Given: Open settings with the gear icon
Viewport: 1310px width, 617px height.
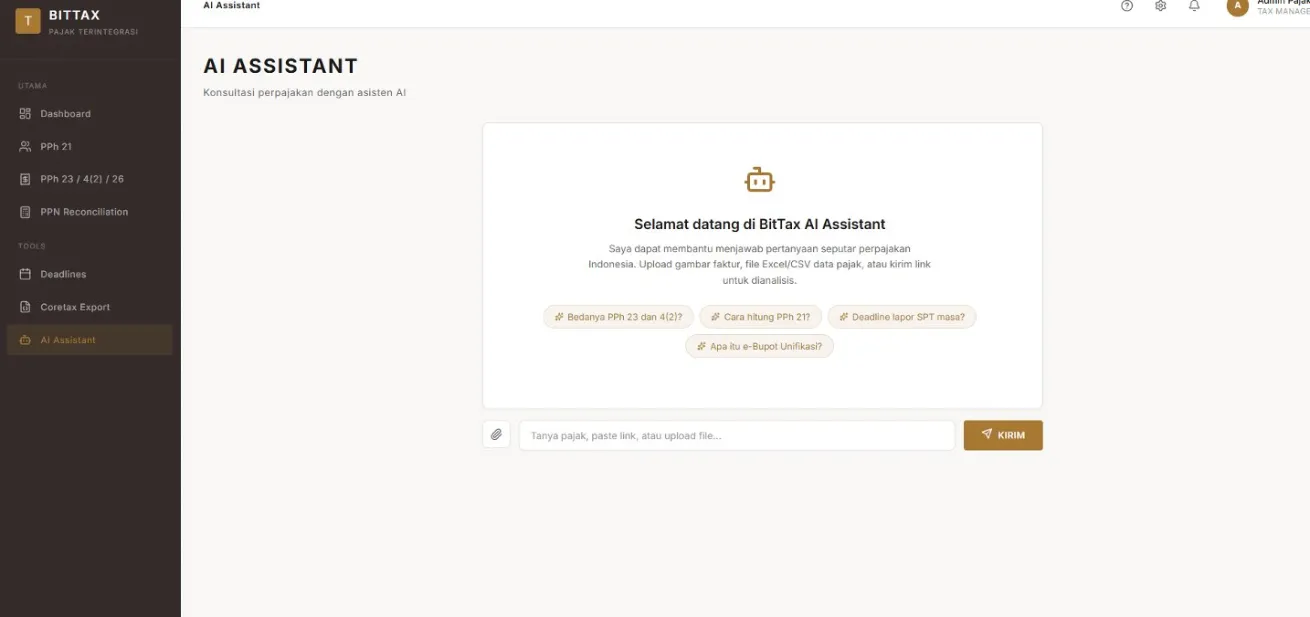Looking at the screenshot, I should (x=1160, y=6).
